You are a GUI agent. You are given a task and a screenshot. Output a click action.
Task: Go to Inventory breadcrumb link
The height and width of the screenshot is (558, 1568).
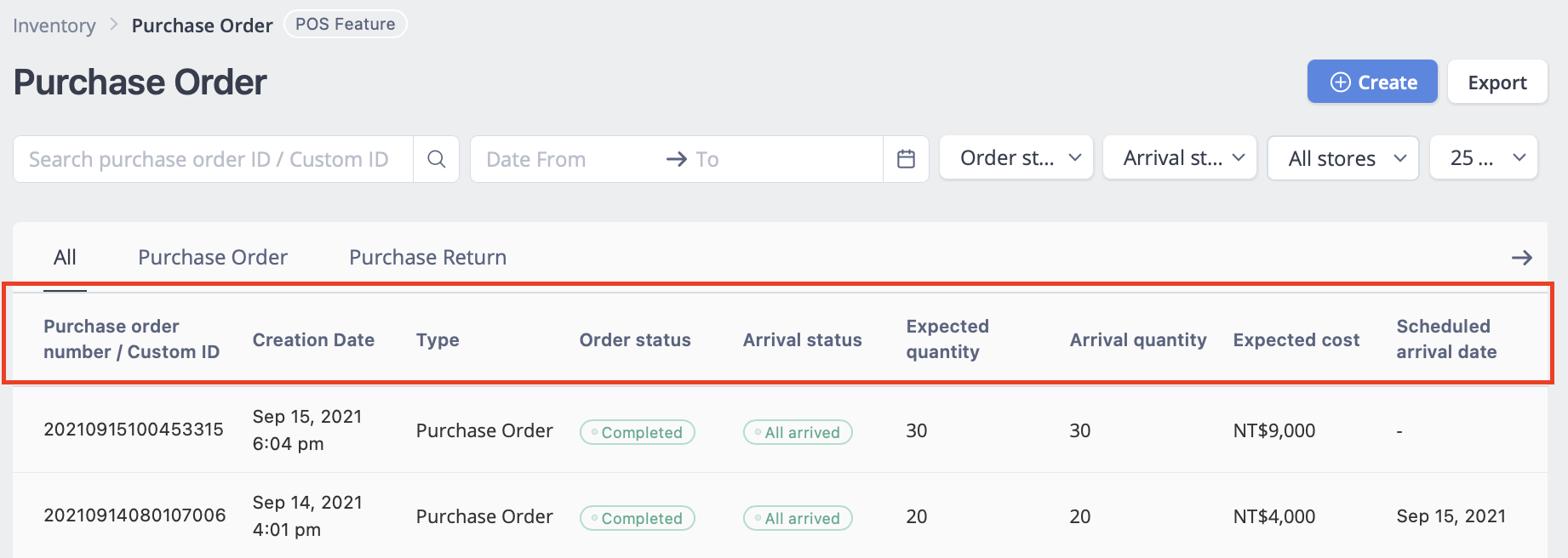pyautogui.click(x=54, y=26)
